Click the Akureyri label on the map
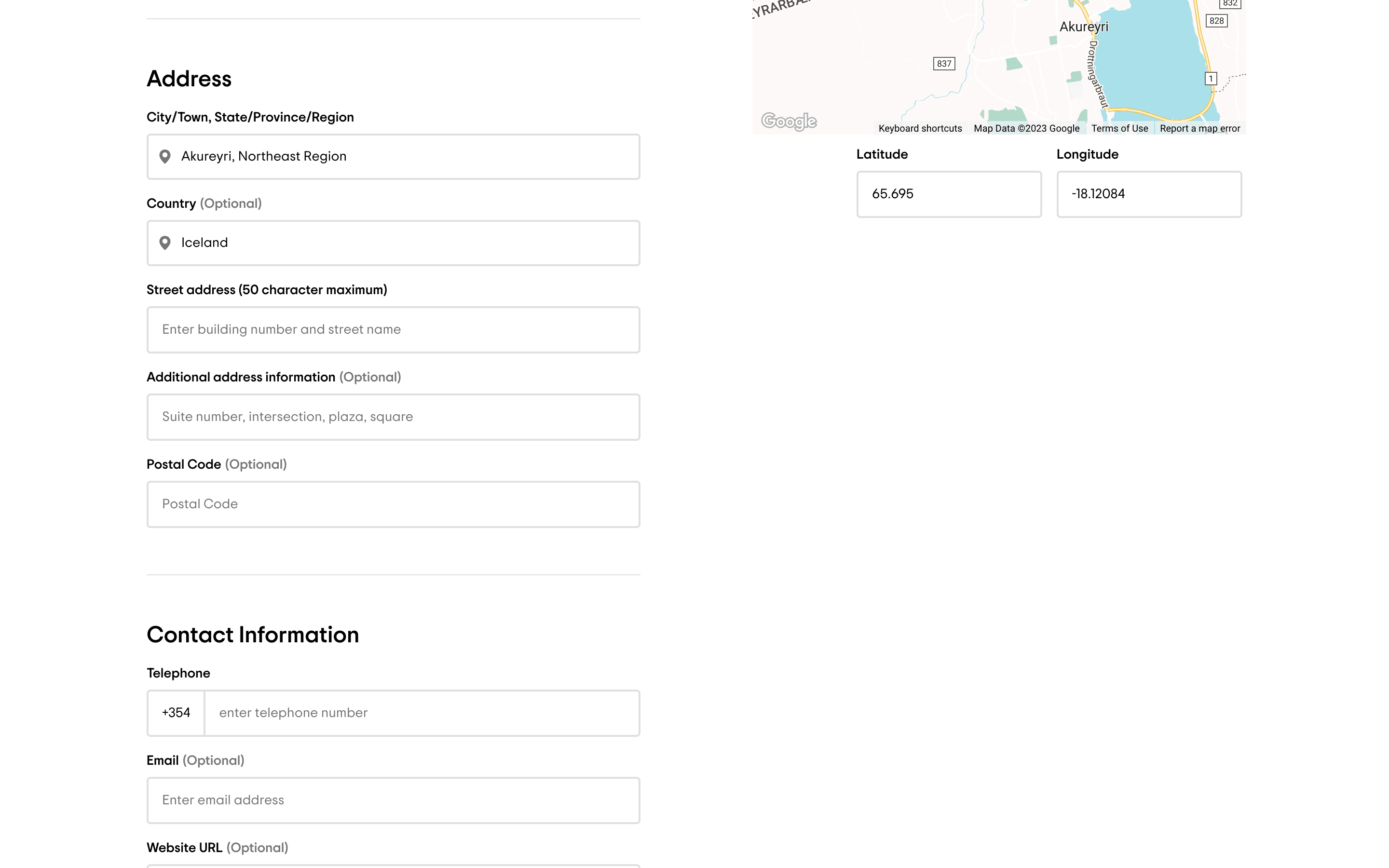 click(x=1083, y=27)
